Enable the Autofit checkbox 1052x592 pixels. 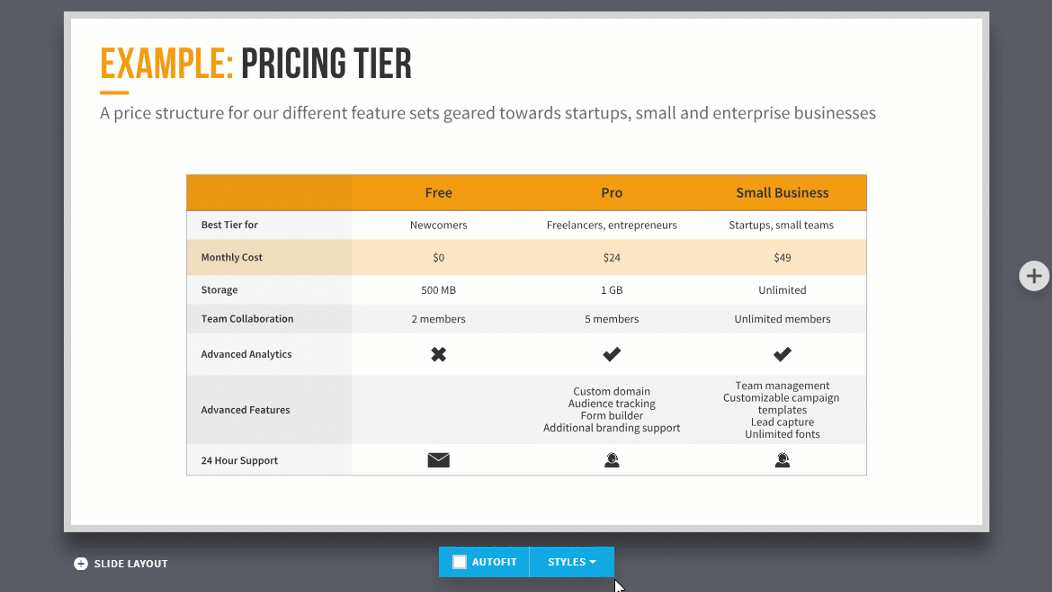(x=460, y=562)
